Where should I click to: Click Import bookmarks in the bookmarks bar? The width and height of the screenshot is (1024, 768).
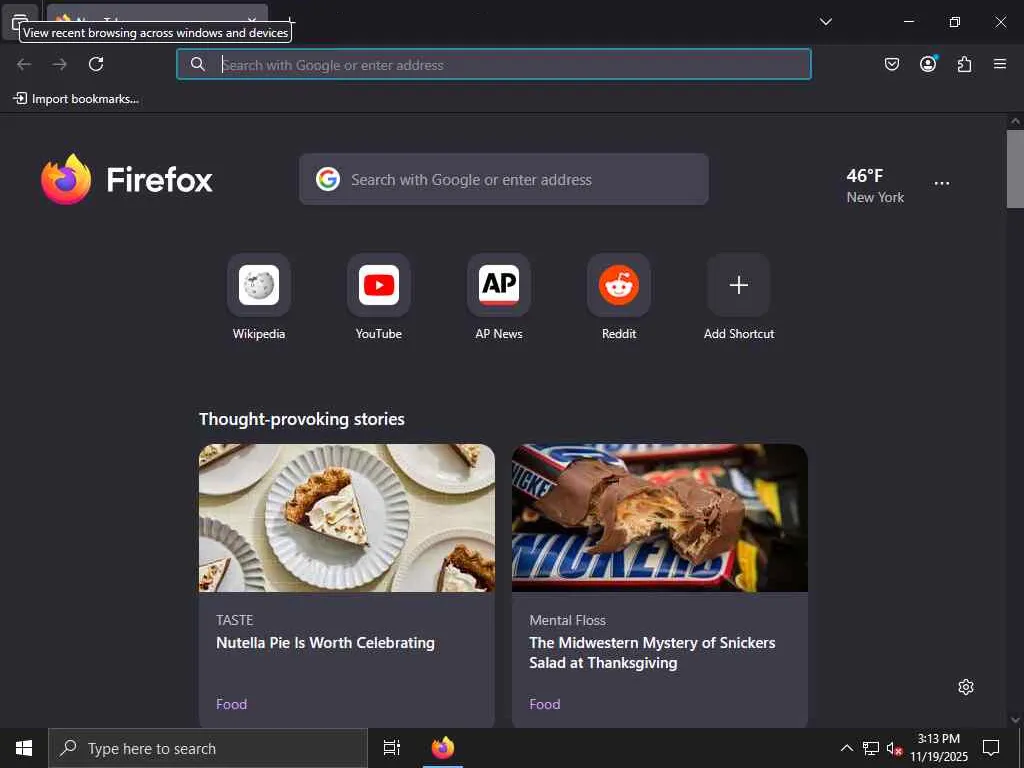click(76, 99)
